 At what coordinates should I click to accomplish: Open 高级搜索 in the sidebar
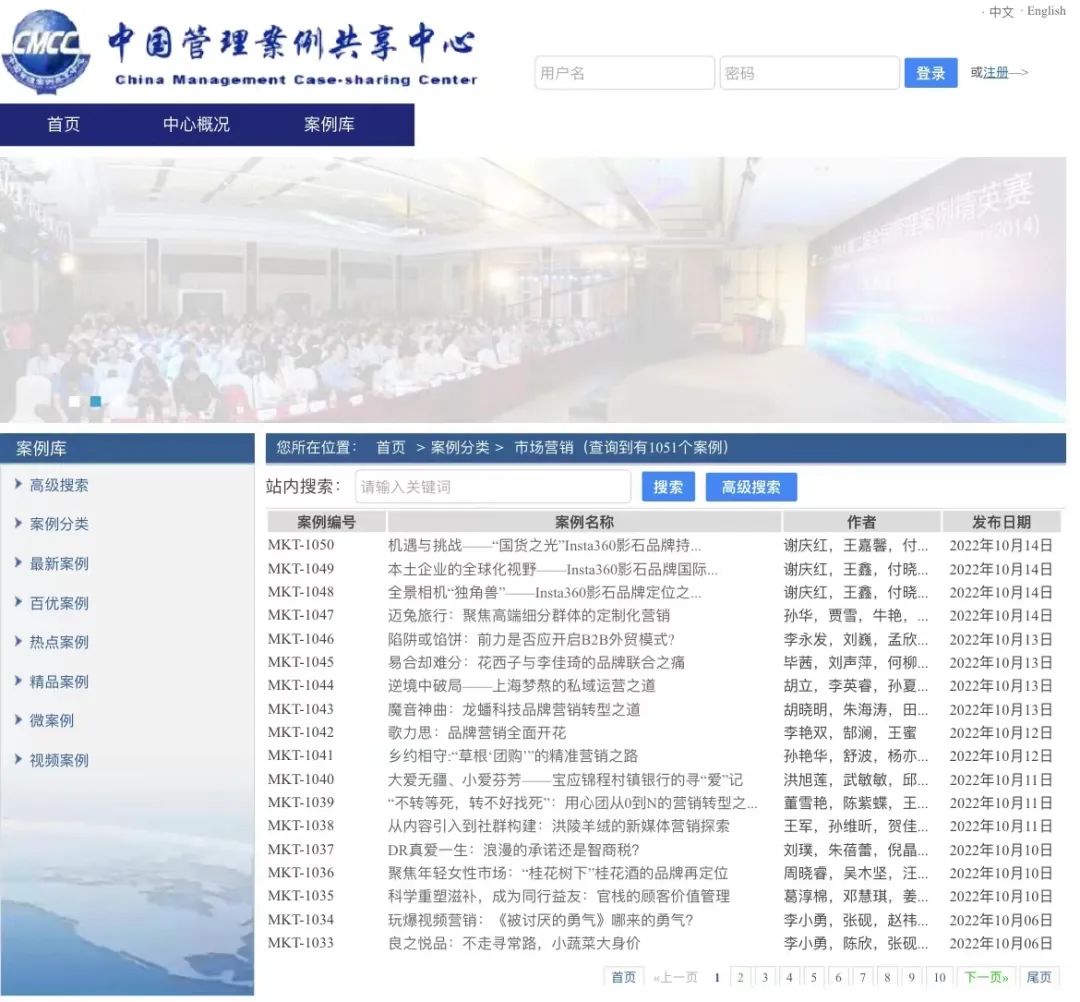coord(59,486)
